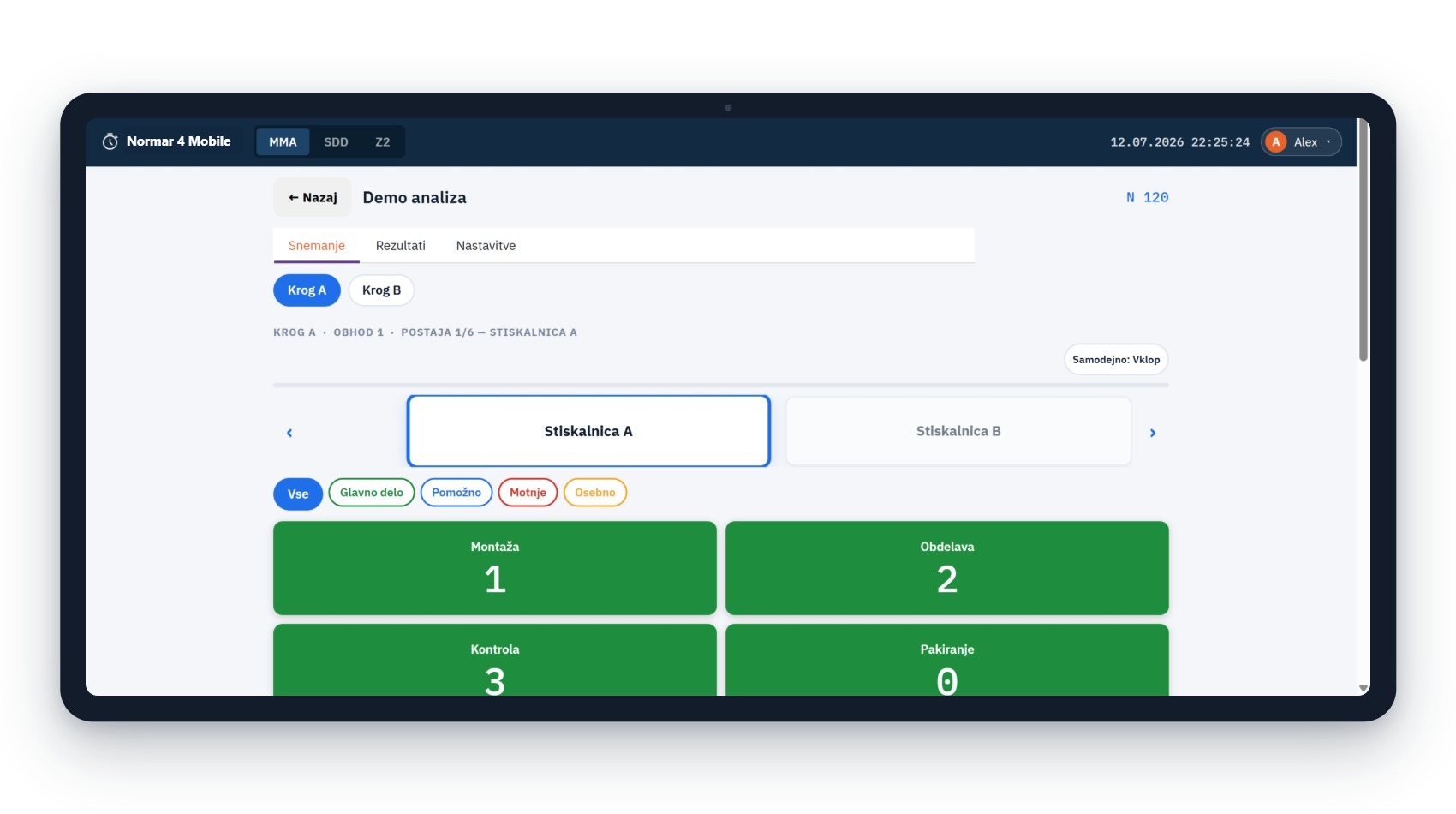Filter by Pomožno
This screenshot has height=814, width=1456.
456,493
